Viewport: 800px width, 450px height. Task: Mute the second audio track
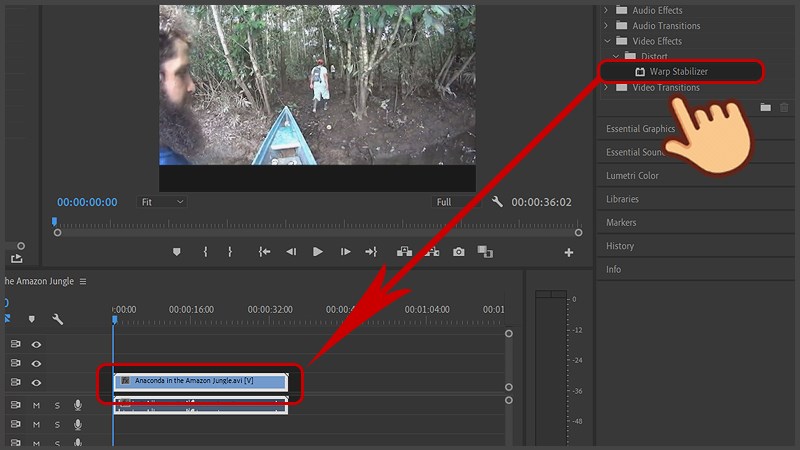pyautogui.click(x=36, y=424)
